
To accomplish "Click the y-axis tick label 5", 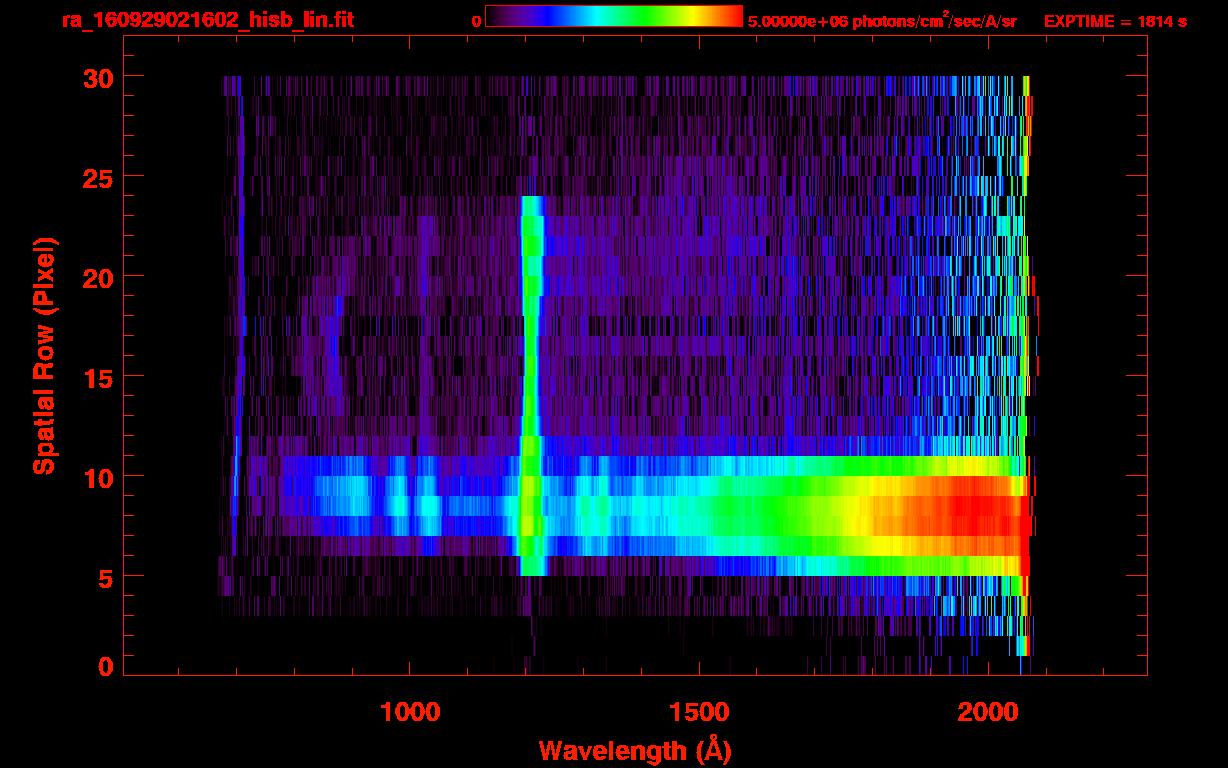I will pos(105,577).
